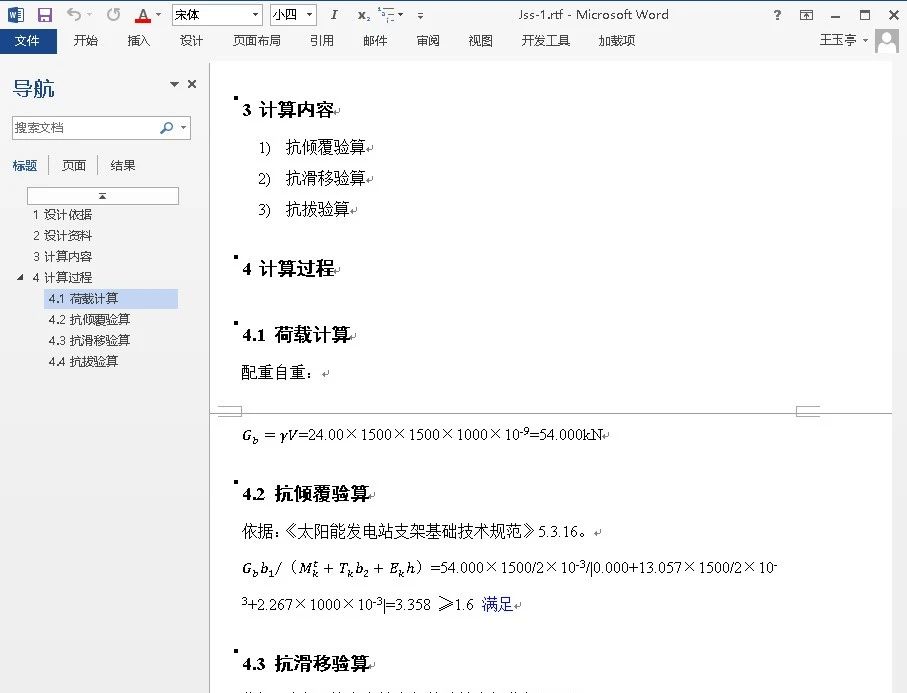This screenshot has width=907, height=693.
Task: Toggle italic formatting
Action: 334,15
